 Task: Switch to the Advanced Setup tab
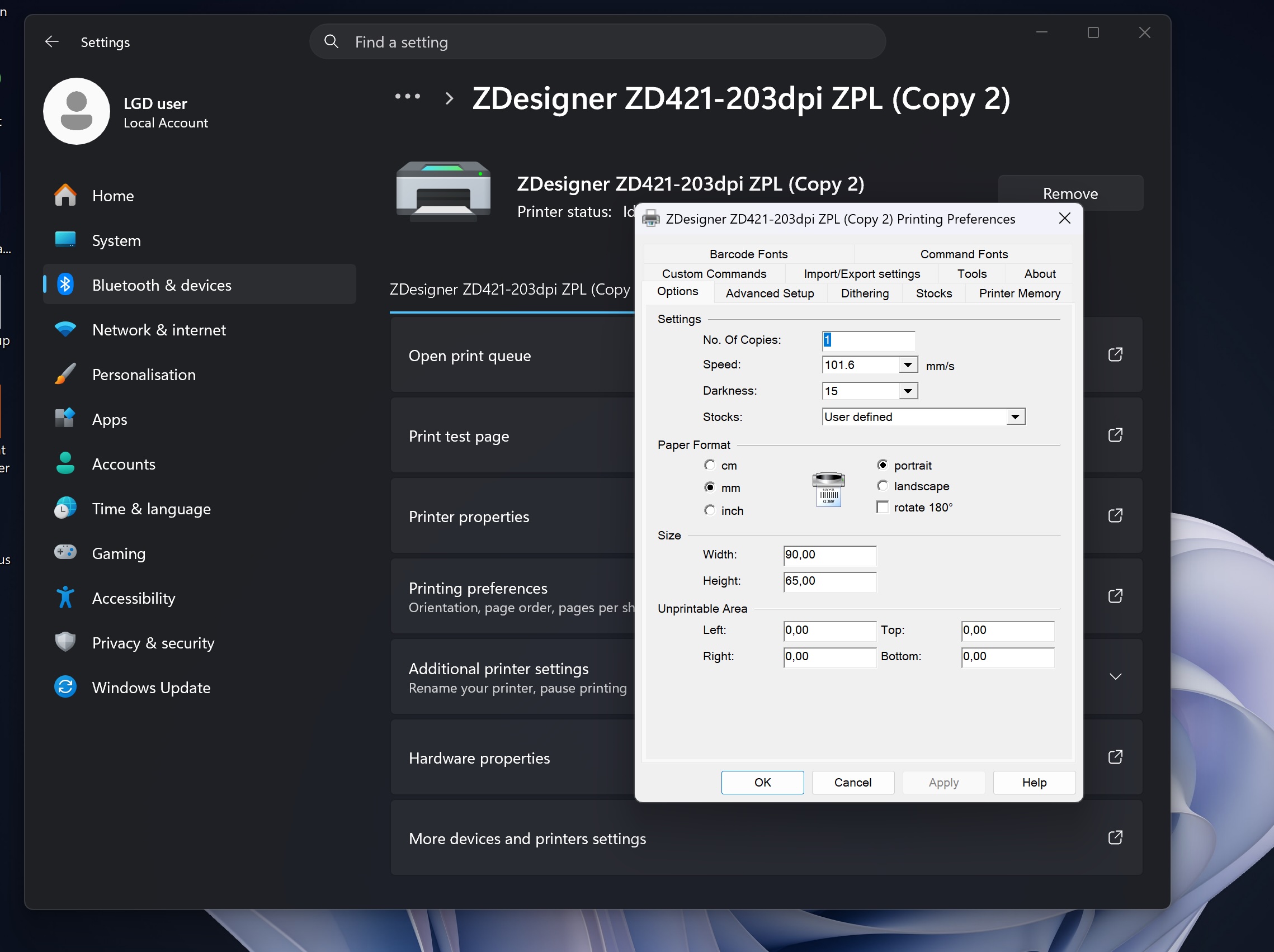click(x=770, y=293)
